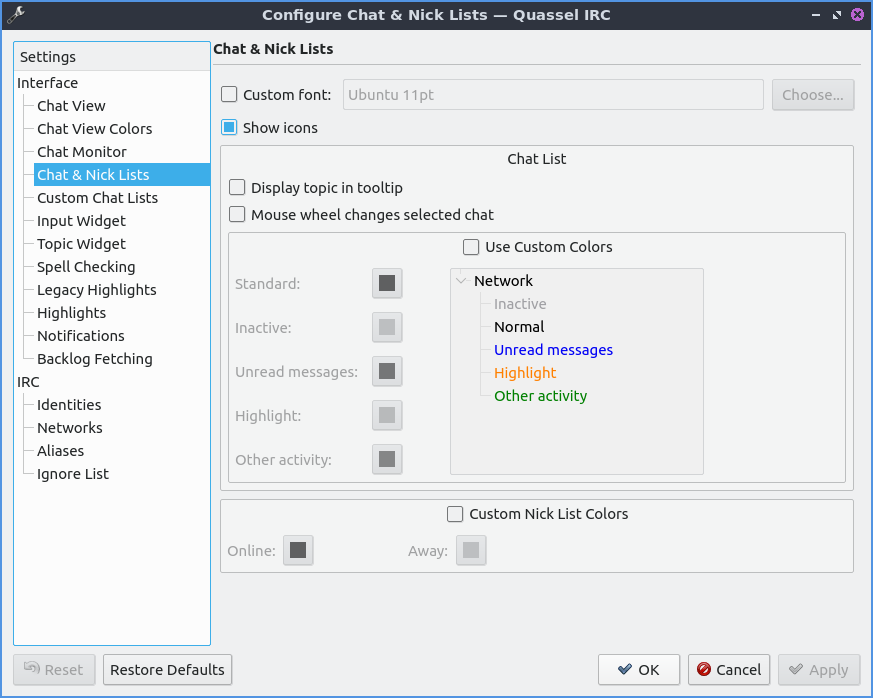This screenshot has width=873, height=698.
Task: Open Chat View Colors settings page
Action: tap(94, 129)
